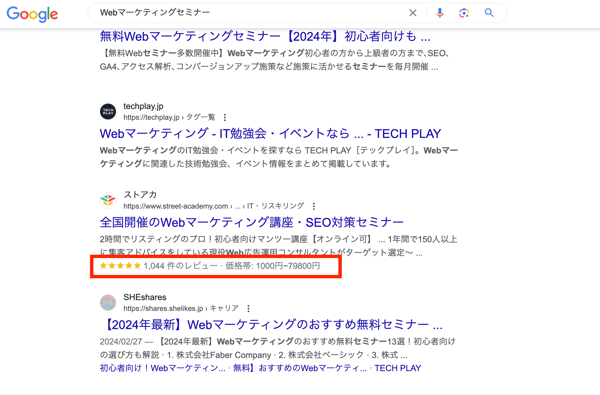Screen dimensions: 600x395
Task: Click into the Webマーケティングセミナー search field
Action: 249,13
